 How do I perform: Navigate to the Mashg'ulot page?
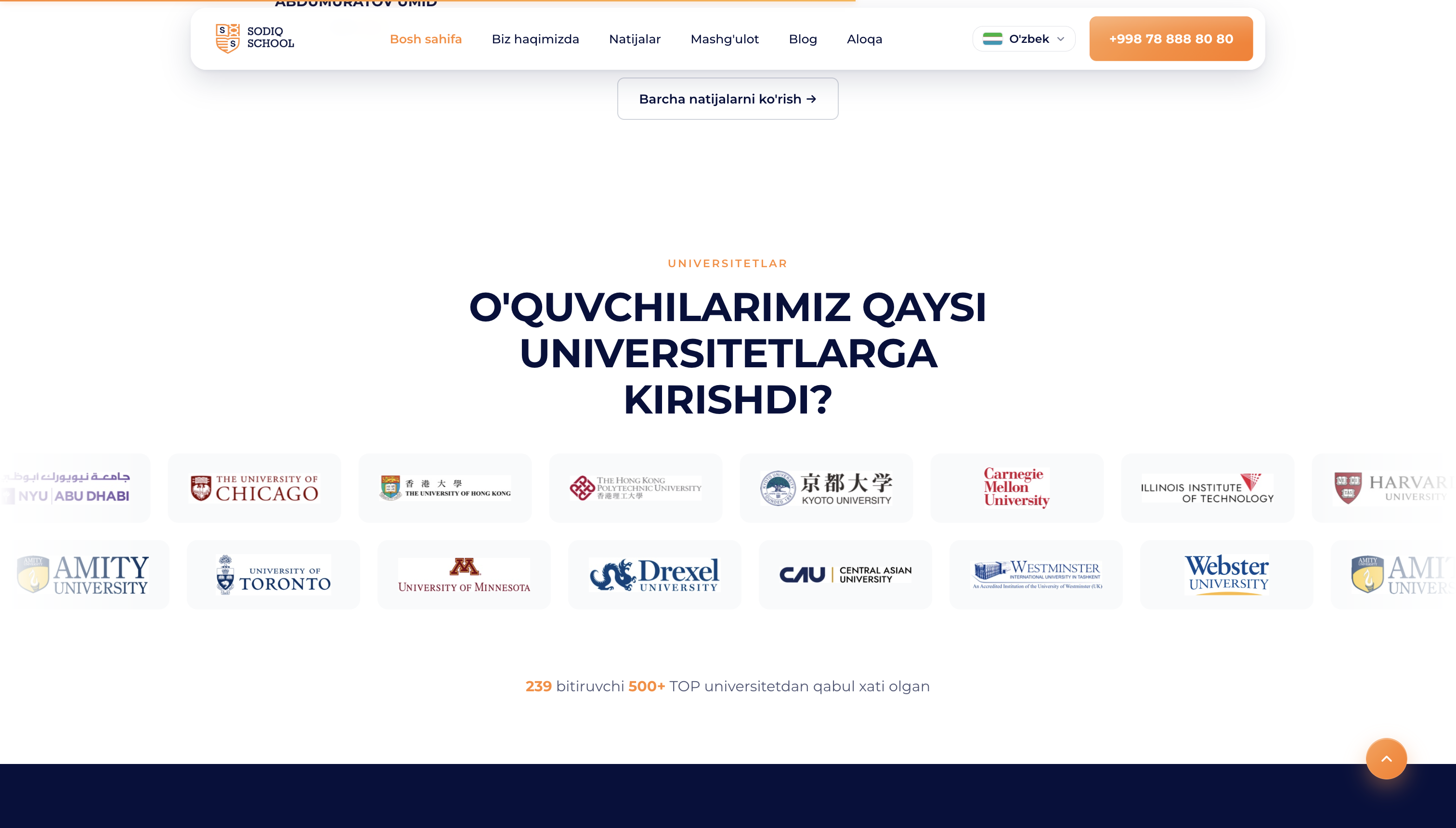click(x=725, y=39)
